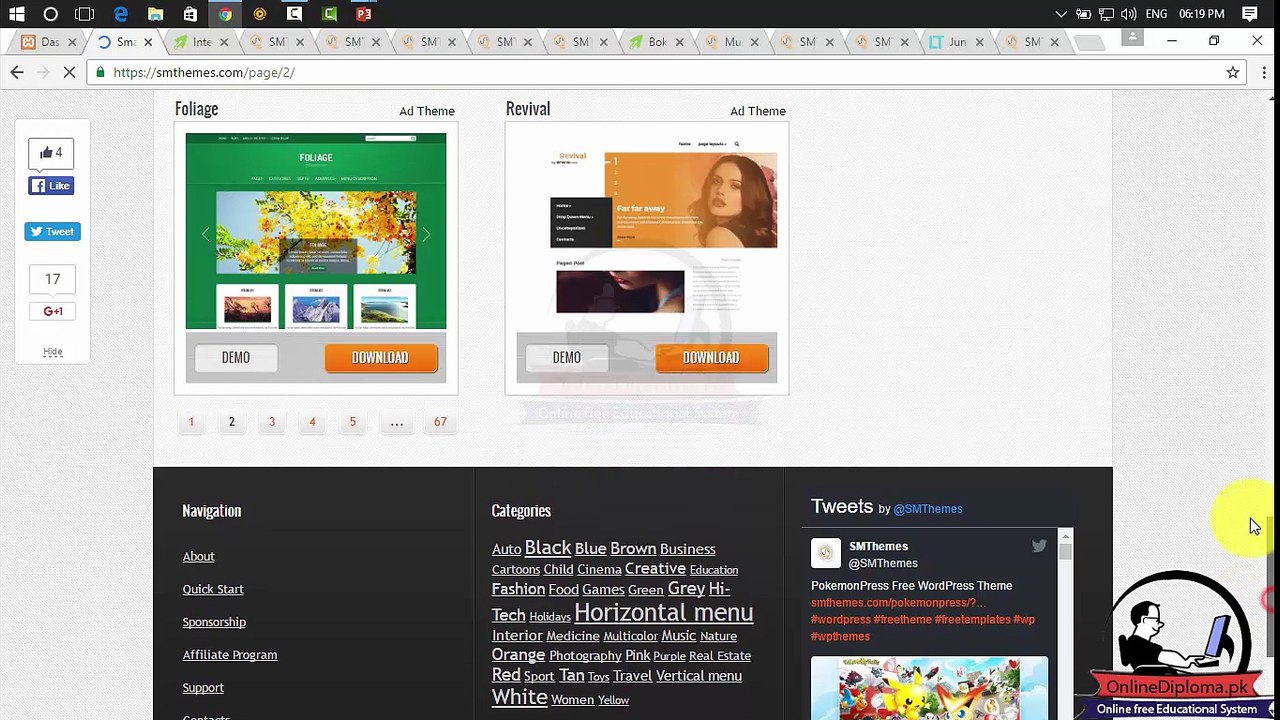The width and height of the screenshot is (1280, 720).
Task: Open the Windows Store taskbar icon
Action: point(190,14)
